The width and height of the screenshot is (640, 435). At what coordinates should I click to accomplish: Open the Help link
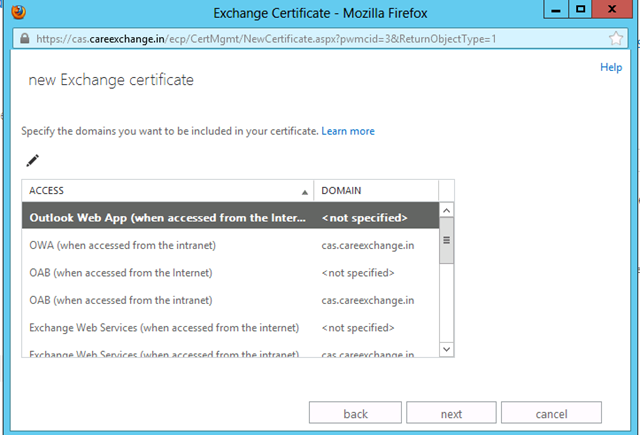[611, 67]
